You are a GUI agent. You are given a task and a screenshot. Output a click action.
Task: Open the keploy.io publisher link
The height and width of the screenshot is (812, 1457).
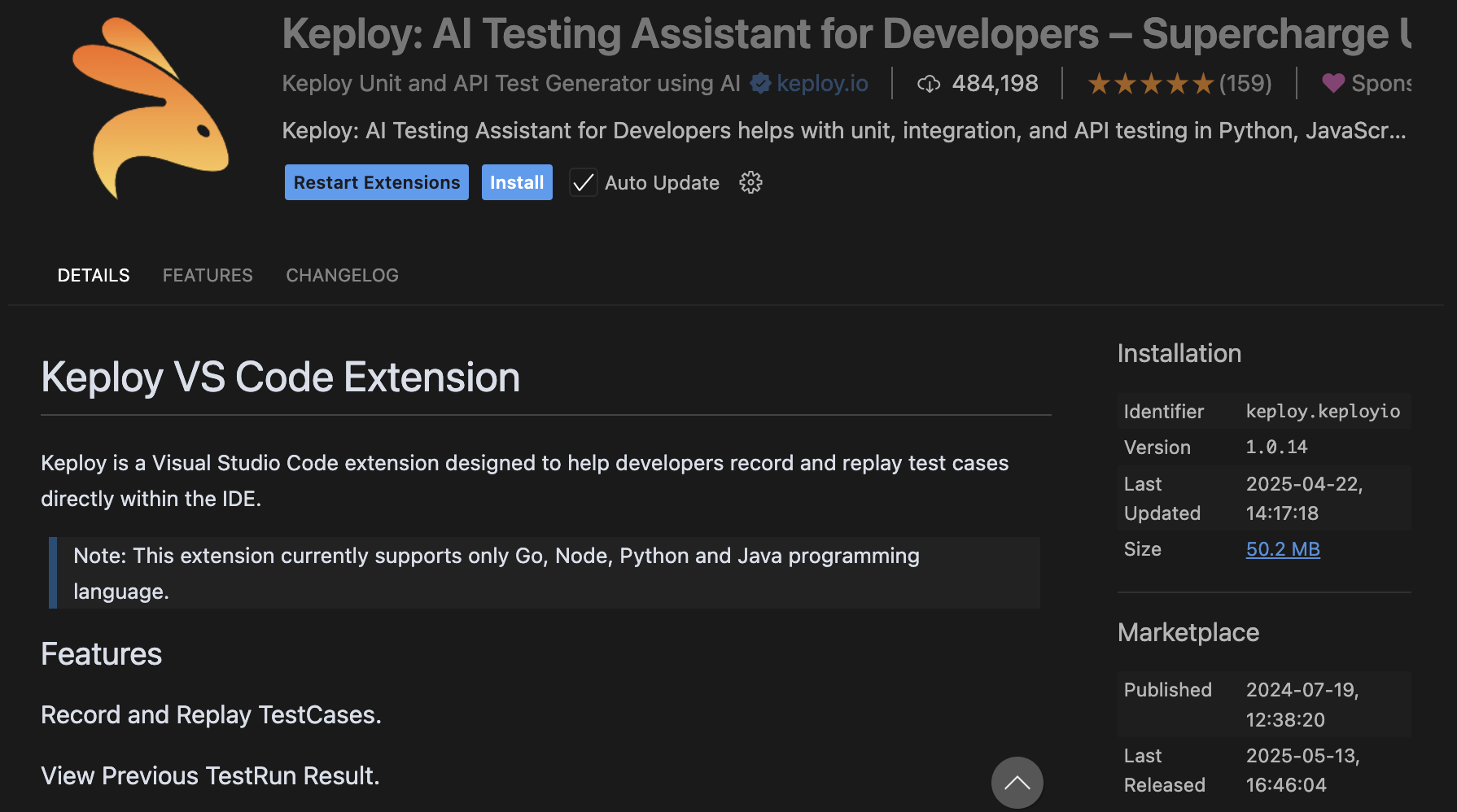click(x=822, y=83)
